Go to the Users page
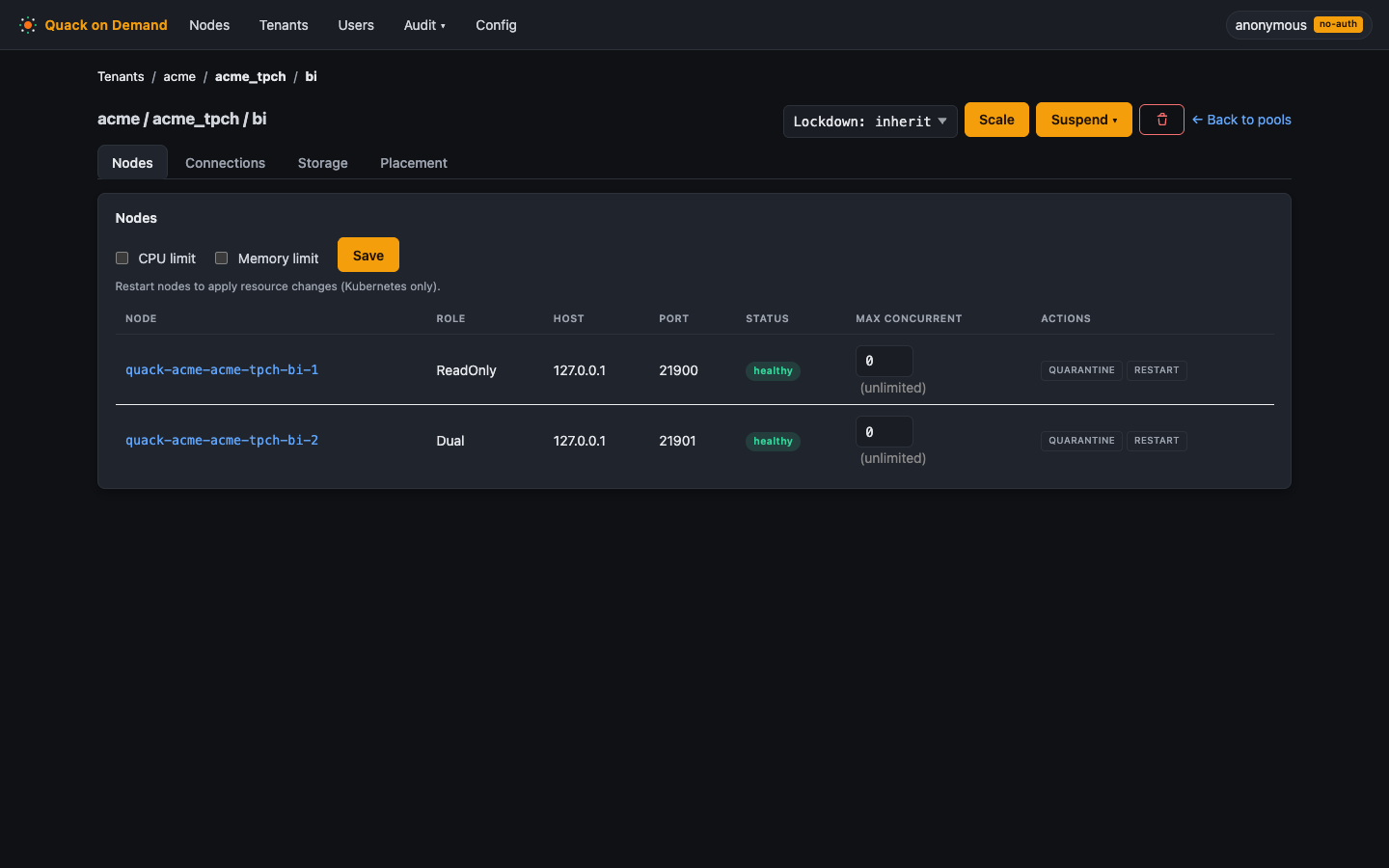 pyautogui.click(x=356, y=25)
